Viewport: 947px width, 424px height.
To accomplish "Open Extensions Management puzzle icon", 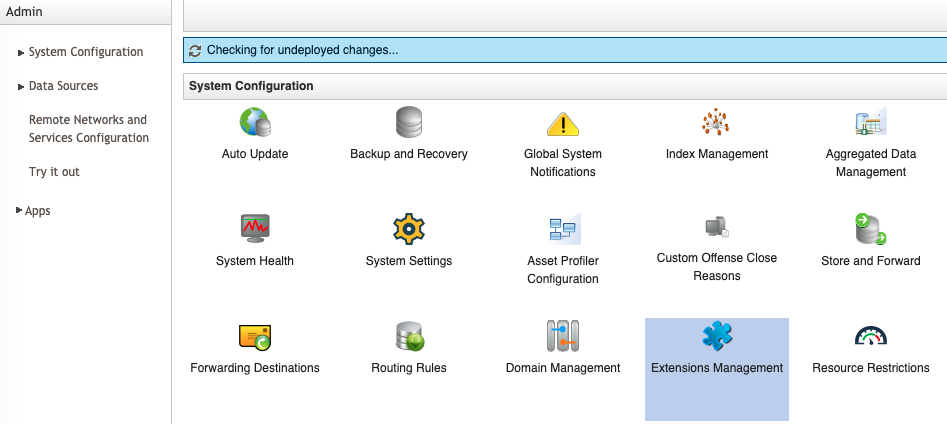I will [x=716, y=336].
